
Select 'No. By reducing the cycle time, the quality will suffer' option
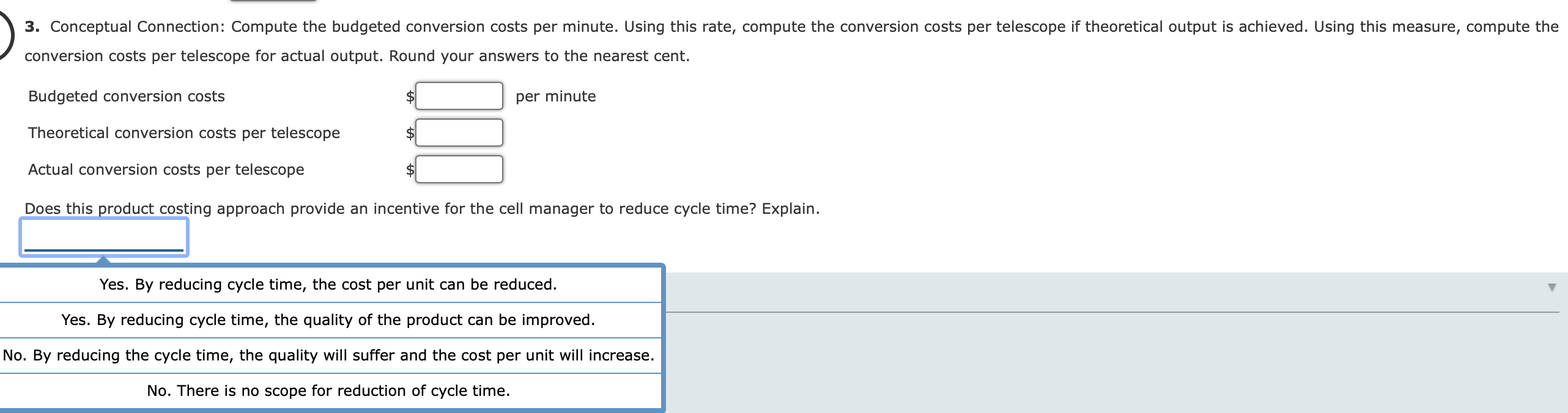click(x=328, y=354)
